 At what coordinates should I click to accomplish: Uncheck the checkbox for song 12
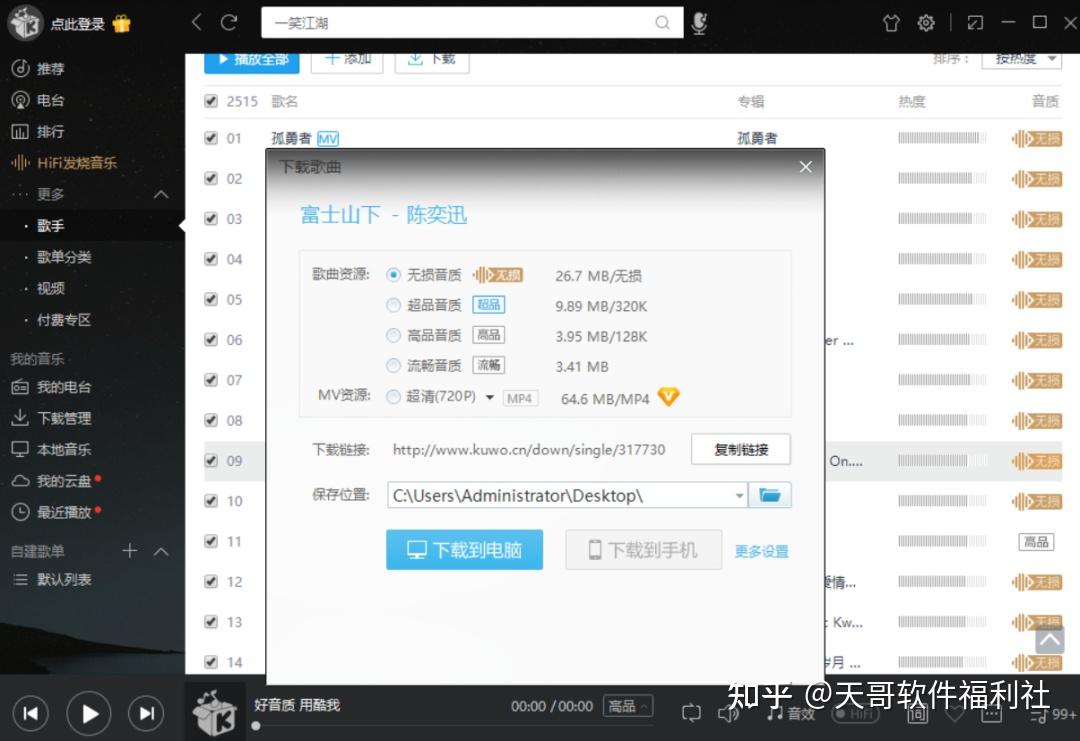pyautogui.click(x=211, y=581)
